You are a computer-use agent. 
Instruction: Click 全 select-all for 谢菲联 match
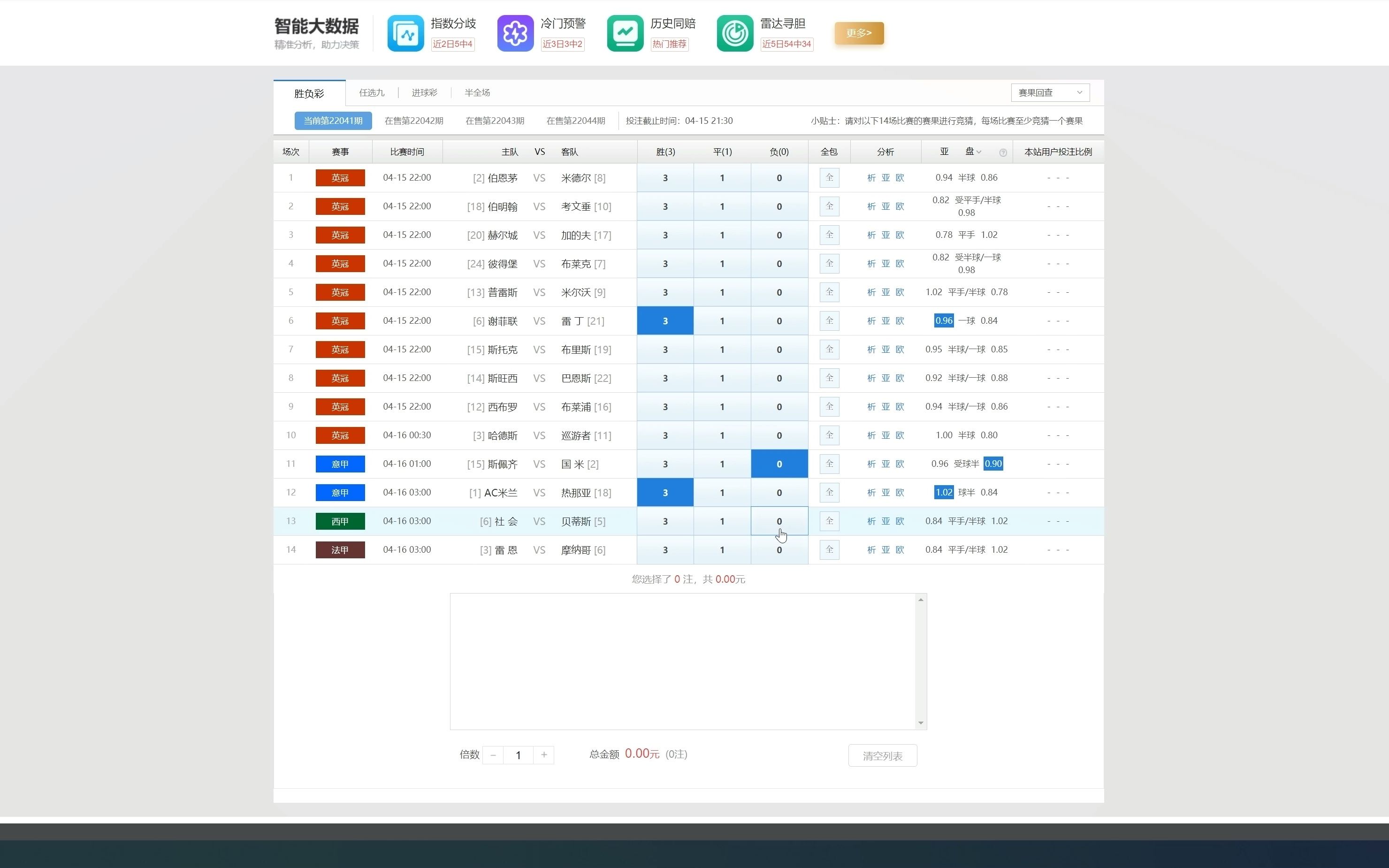coord(829,321)
